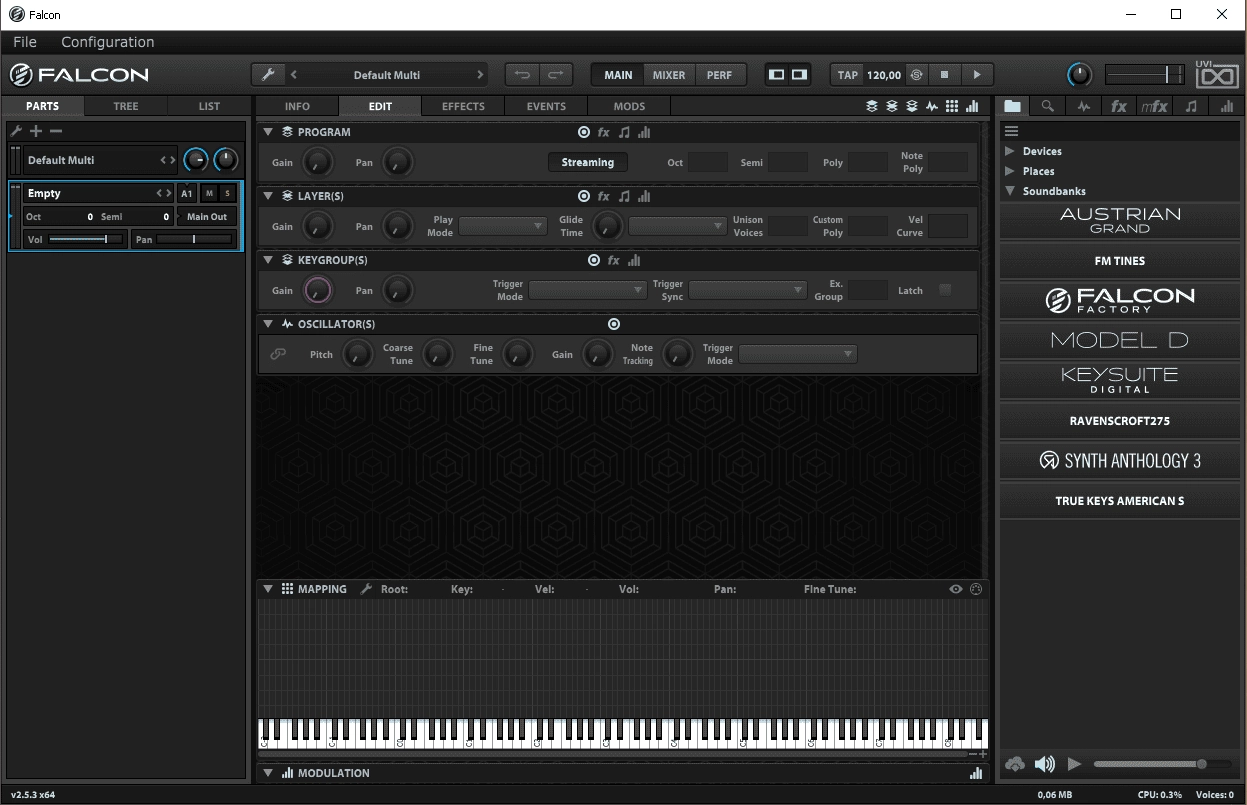Mute the Empty part with M
The height and width of the screenshot is (805, 1247).
click(209, 193)
